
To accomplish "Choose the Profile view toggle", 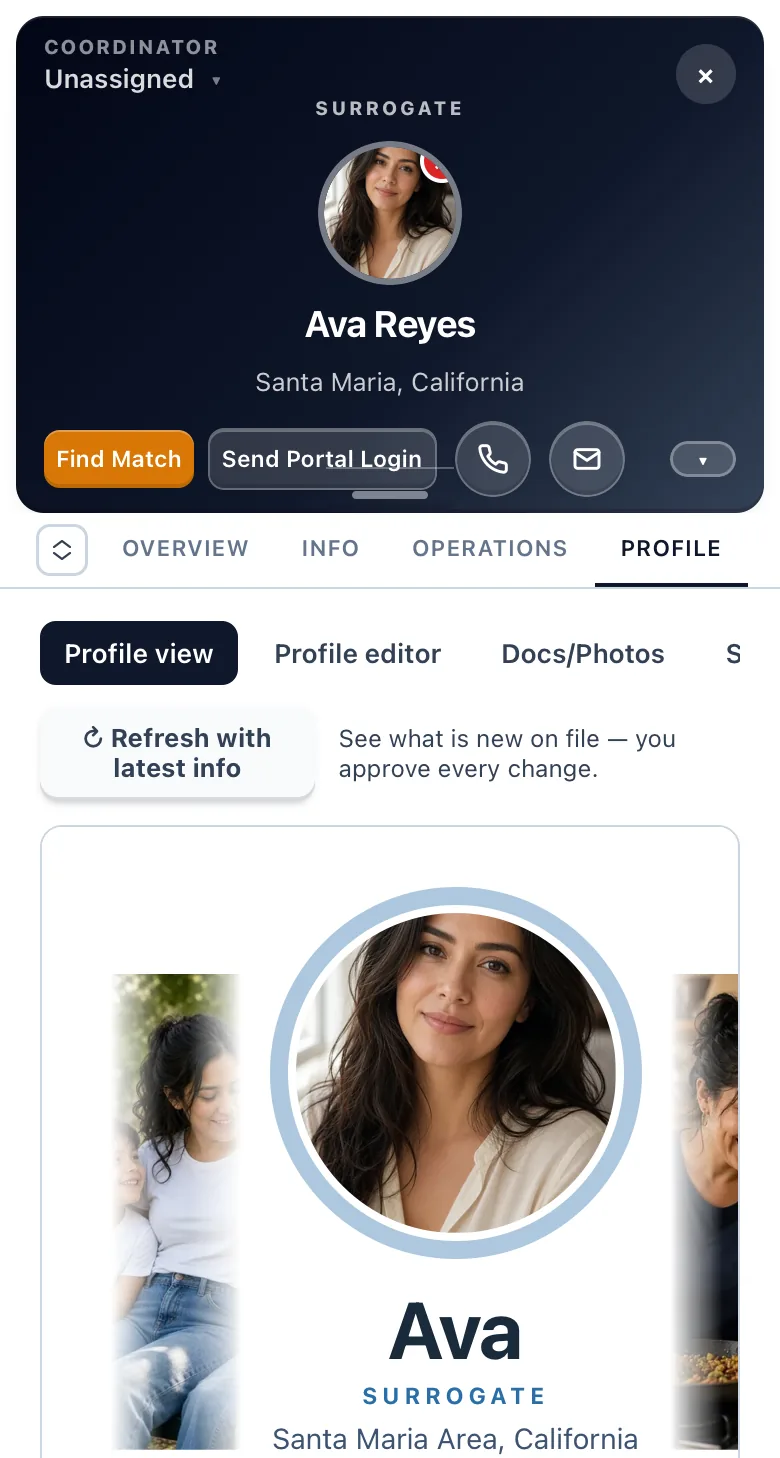I will pyautogui.click(x=139, y=653).
